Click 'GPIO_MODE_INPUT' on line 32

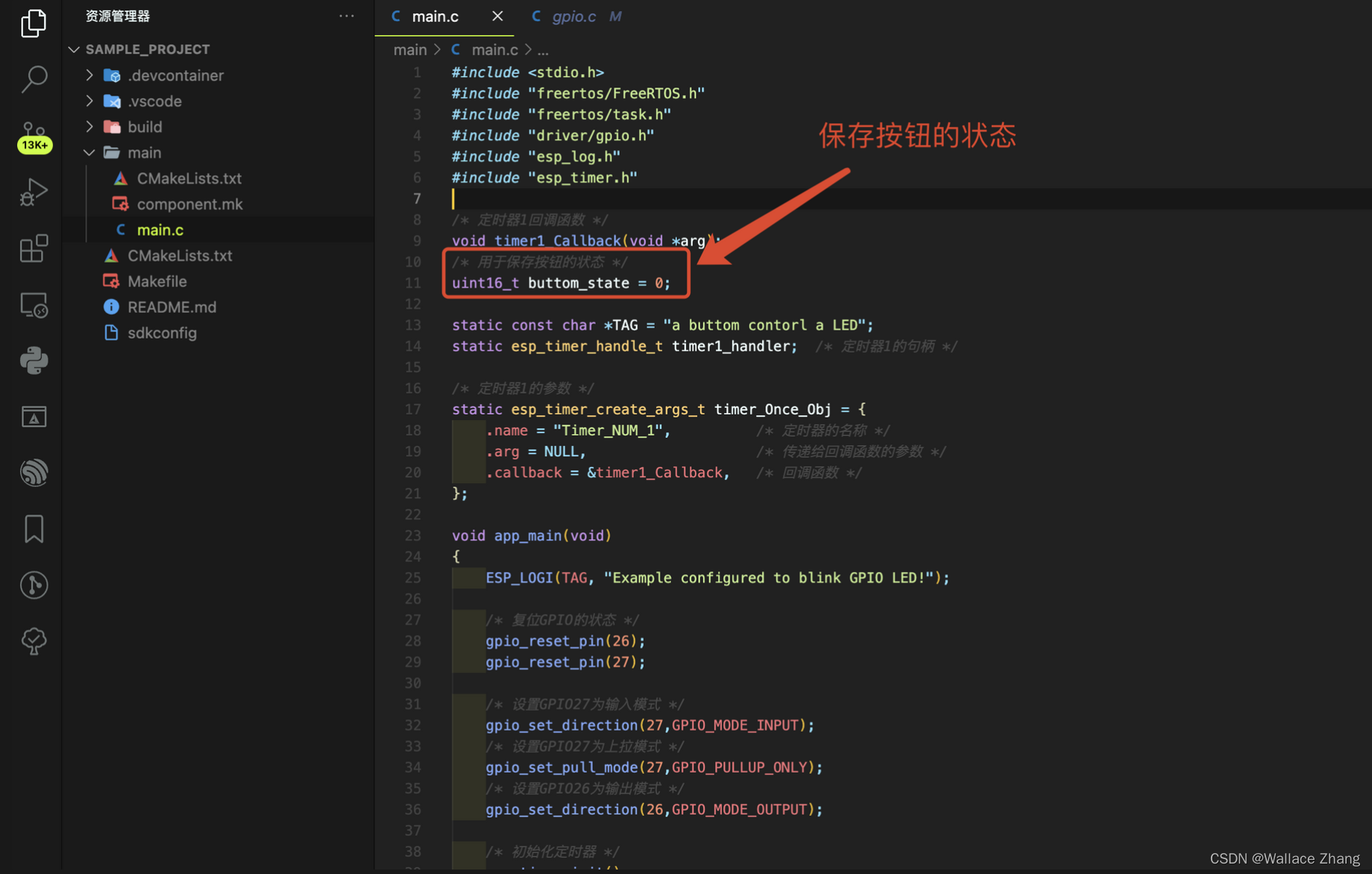pyautogui.click(x=735, y=725)
